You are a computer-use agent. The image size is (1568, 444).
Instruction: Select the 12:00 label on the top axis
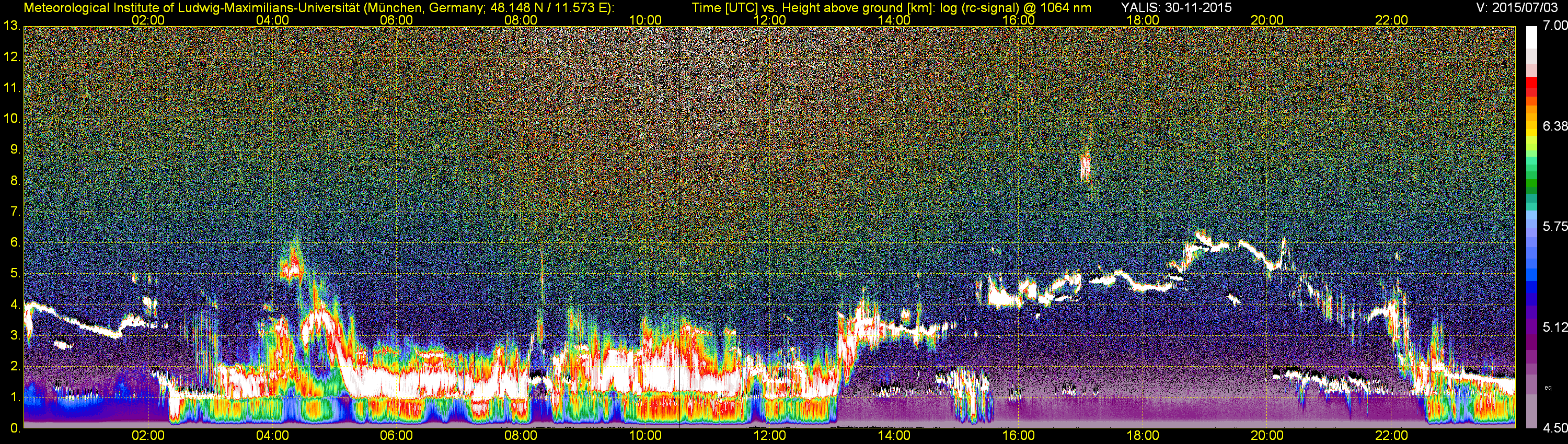coord(770,20)
